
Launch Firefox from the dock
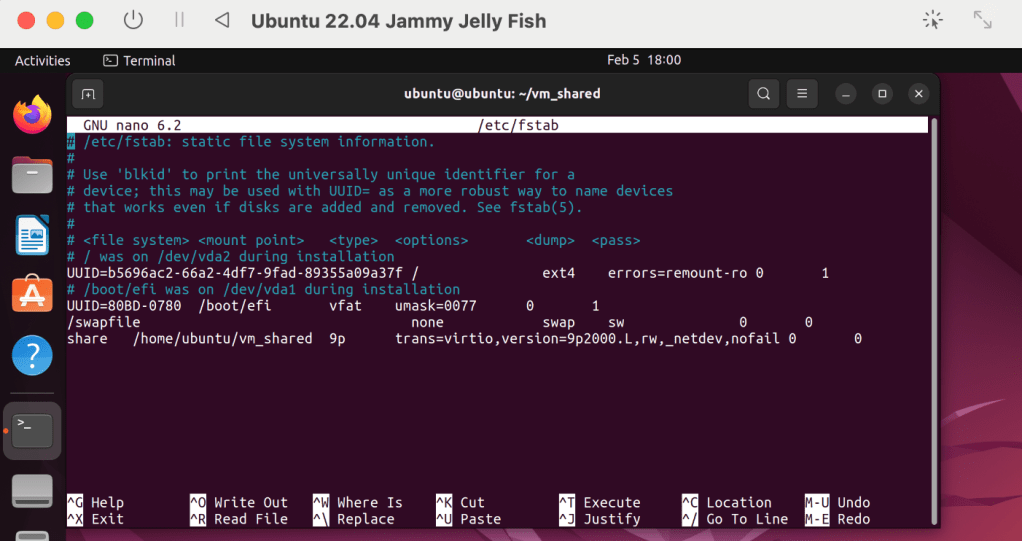32,116
